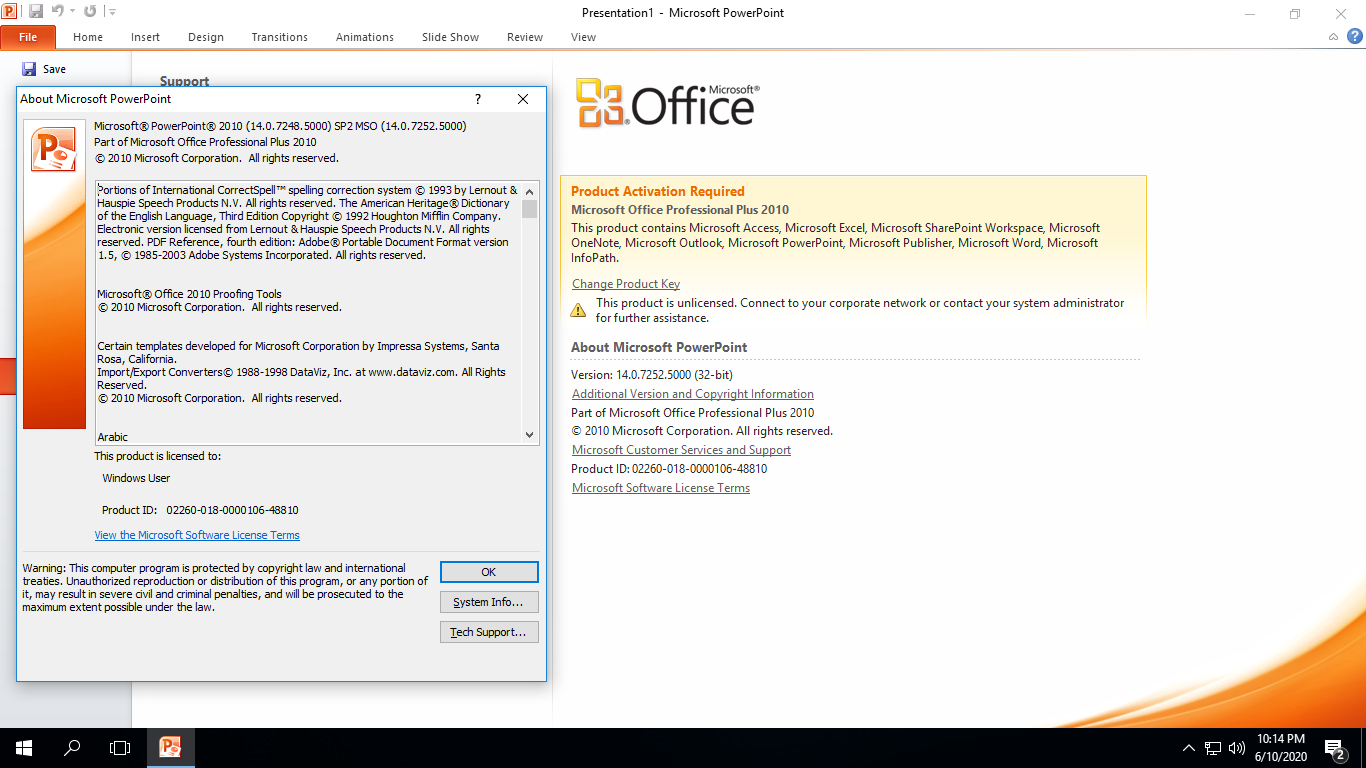
Task: Switch to the Slide Show tab
Action: click(450, 37)
